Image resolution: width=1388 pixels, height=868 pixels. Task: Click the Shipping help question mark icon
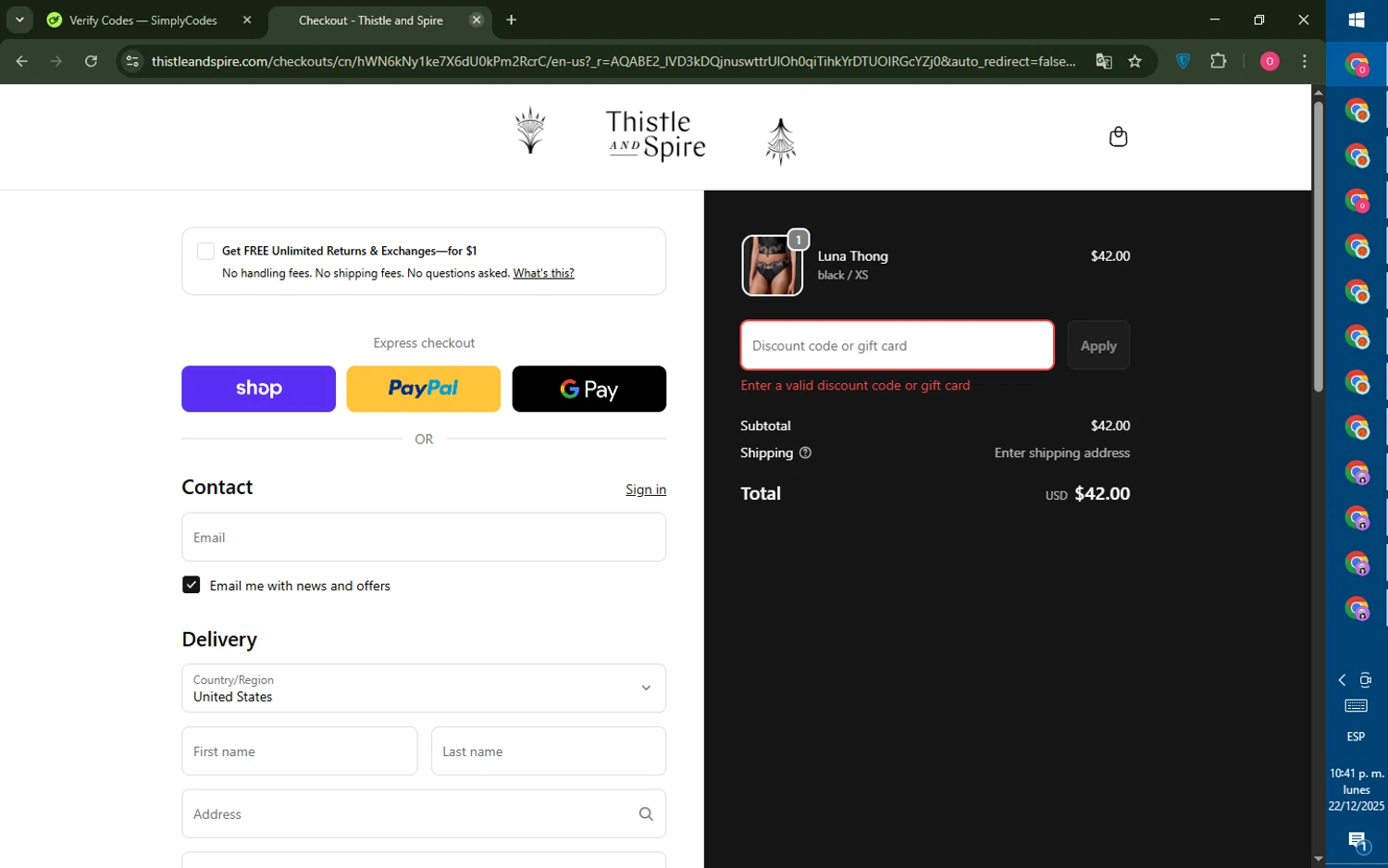(x=805, y=453)
